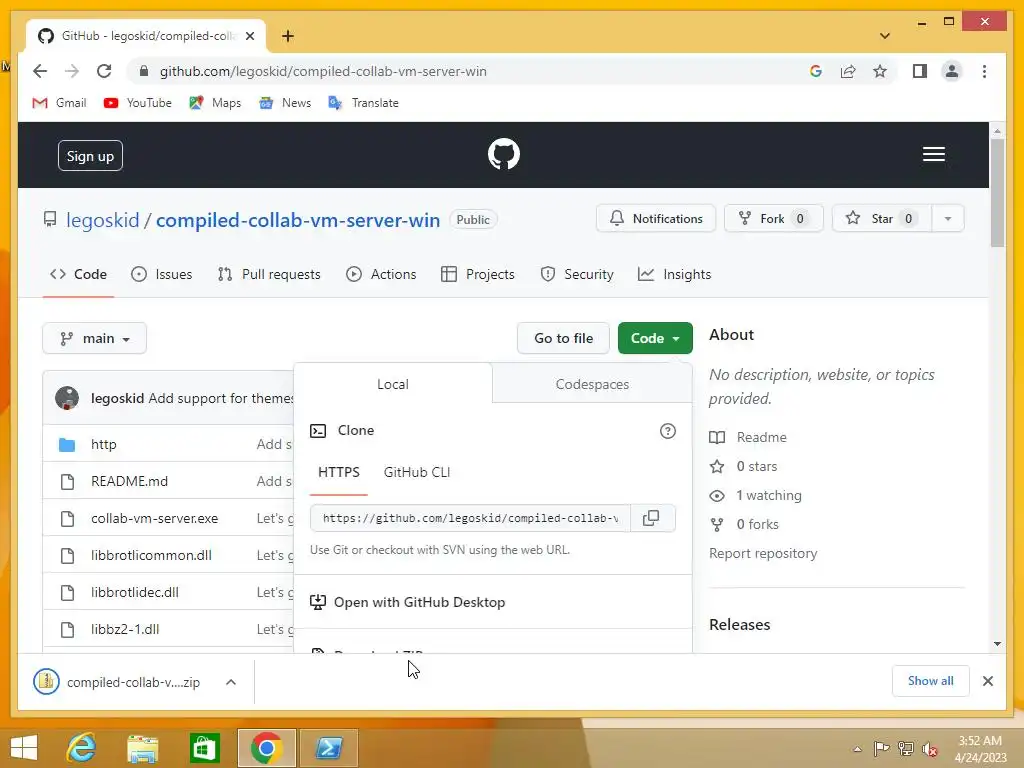
Task: Click Show all downloads
Action: (931, 681)
